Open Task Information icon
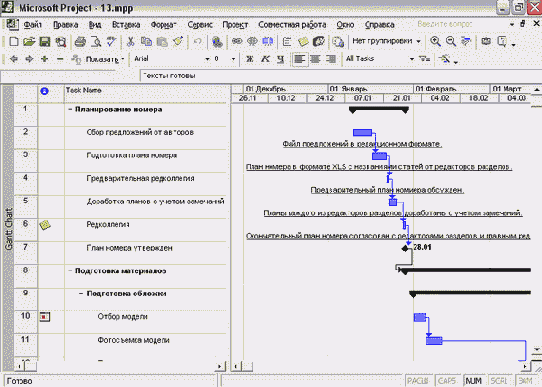The image size is (542, 387). click(287, 42)
